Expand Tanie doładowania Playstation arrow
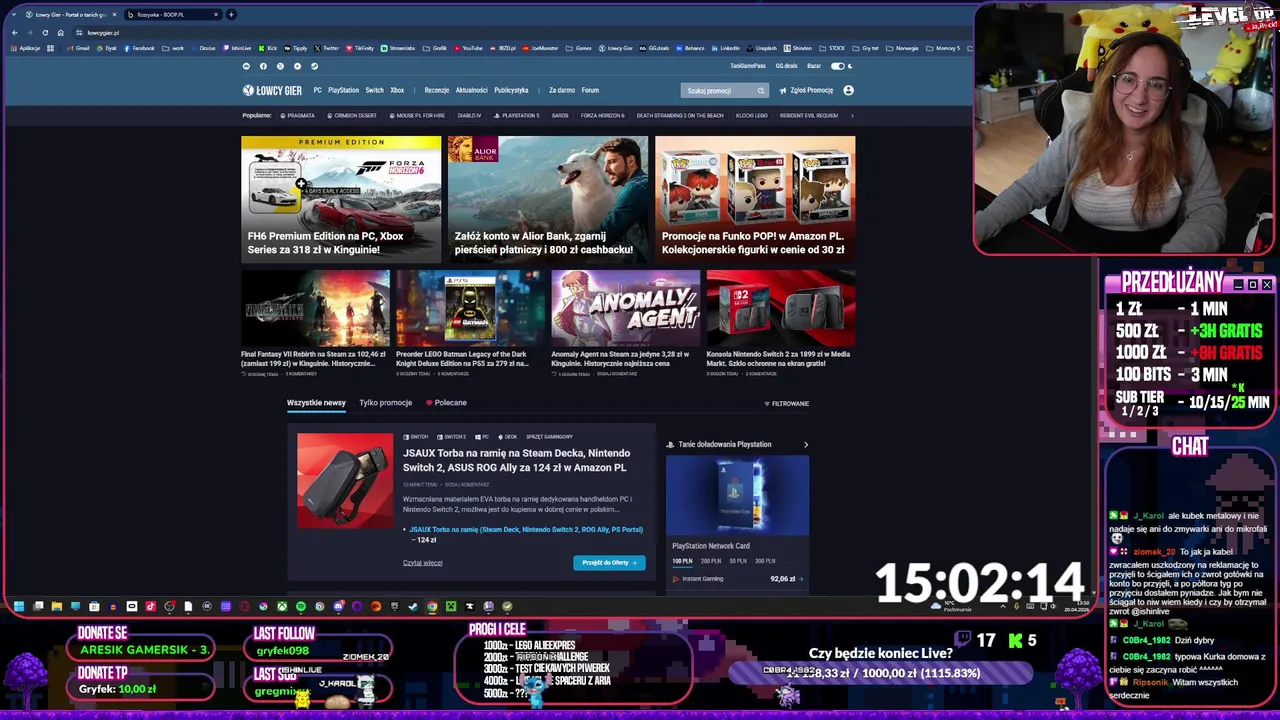 click(x=806, y=444)
